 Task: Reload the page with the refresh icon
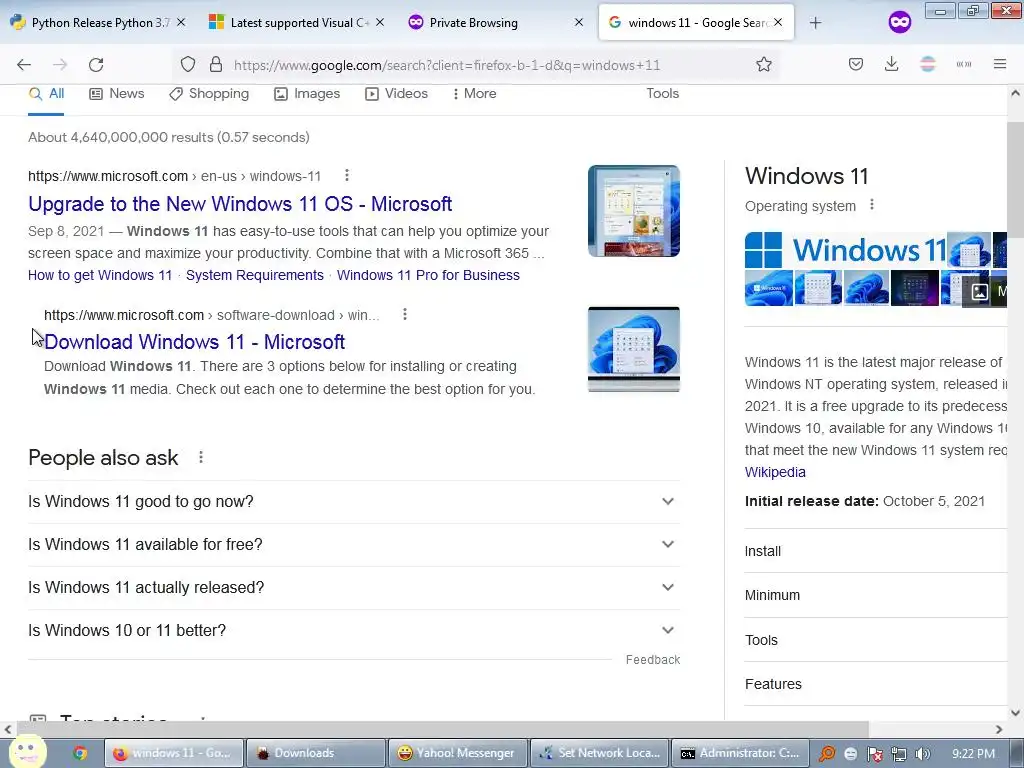96,65
